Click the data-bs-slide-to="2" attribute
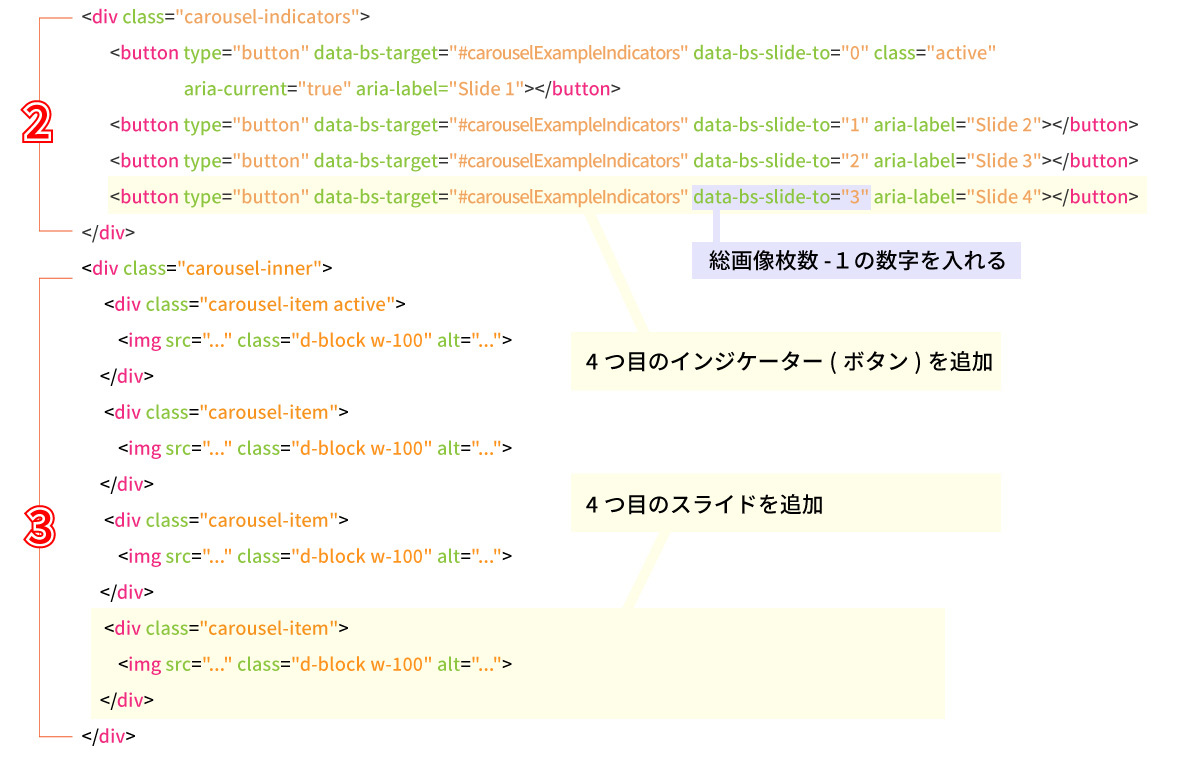1200x758 pixels. tap(781, 161)
